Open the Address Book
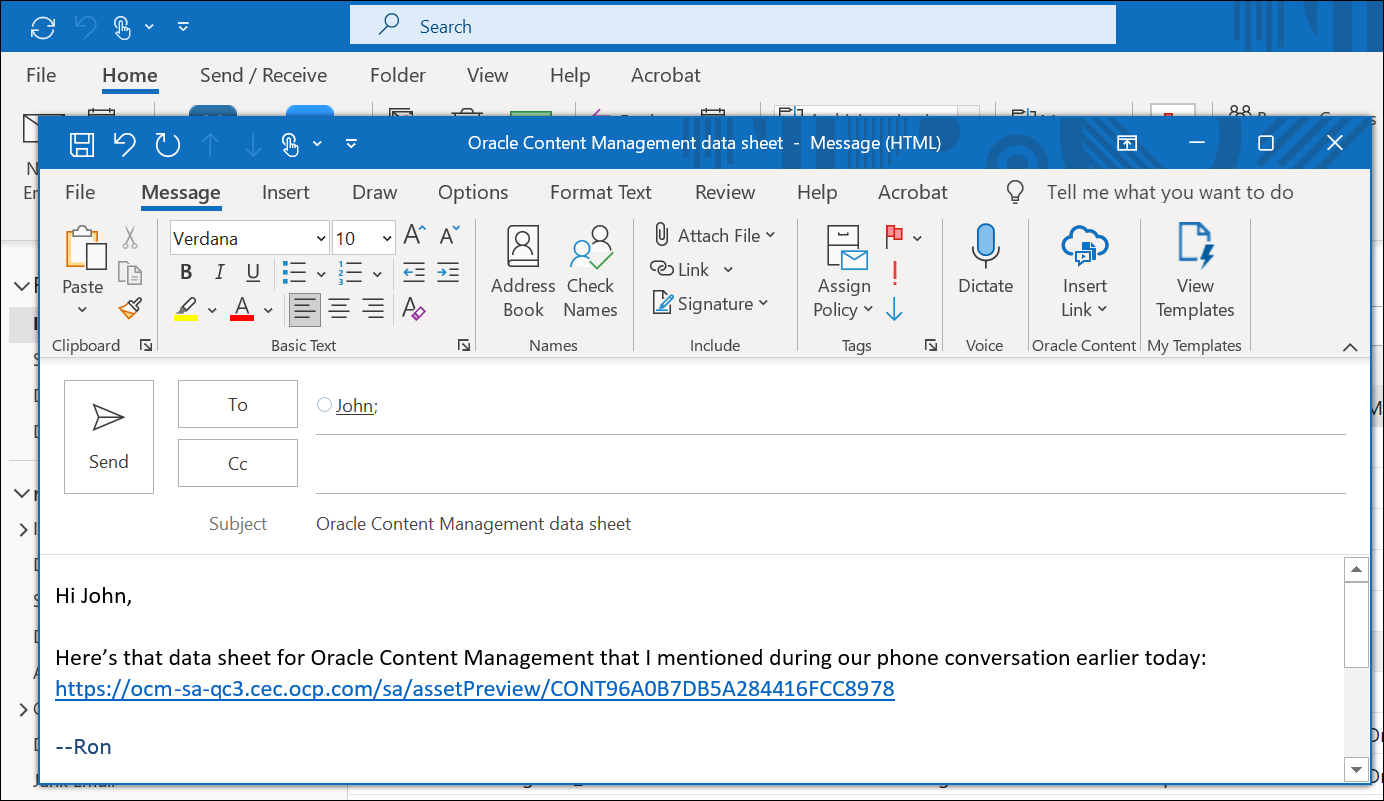Screen dimensions: 1384x801 click(x=522, y=270)
